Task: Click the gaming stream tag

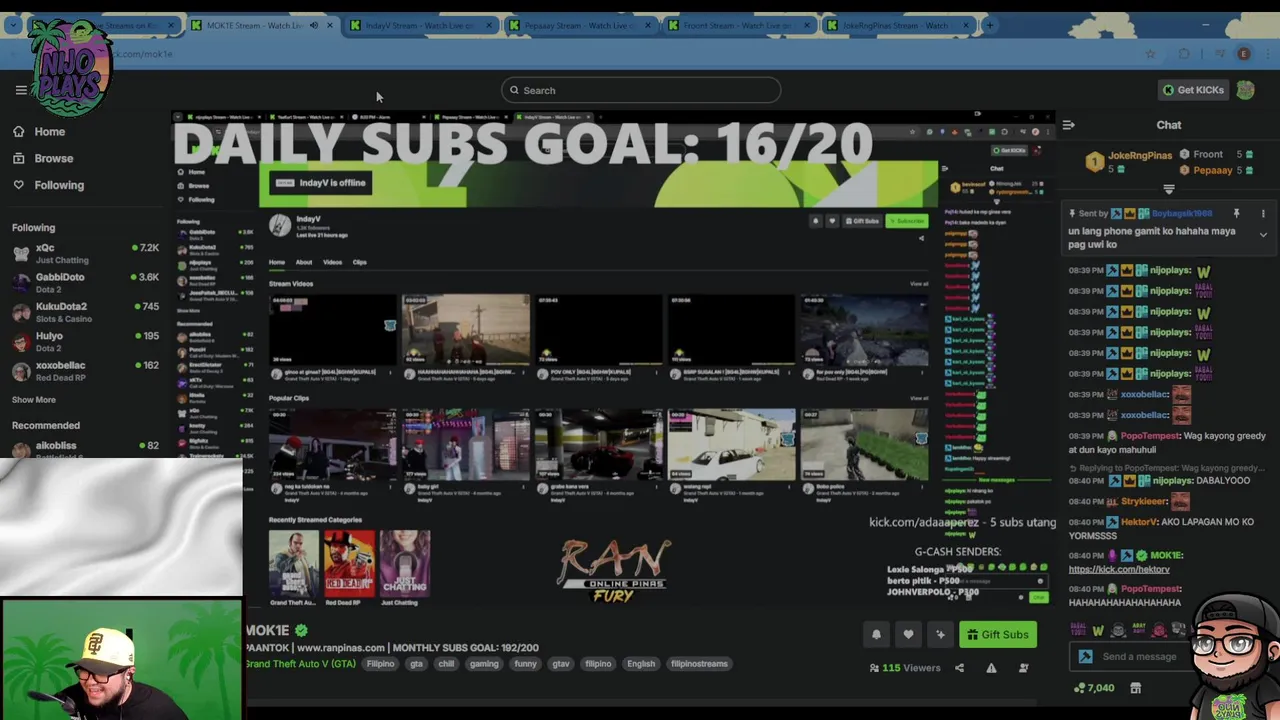Action: tap(484, 664)
